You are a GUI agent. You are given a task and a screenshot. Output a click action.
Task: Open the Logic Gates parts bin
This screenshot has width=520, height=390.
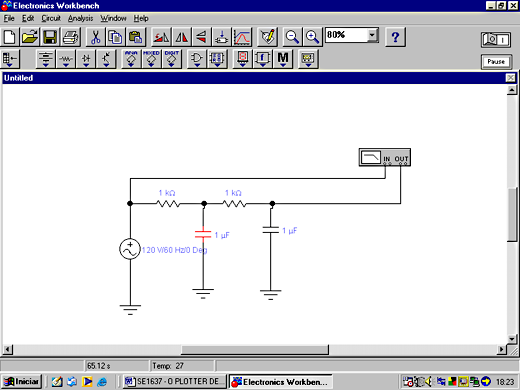tap(197, 59)
